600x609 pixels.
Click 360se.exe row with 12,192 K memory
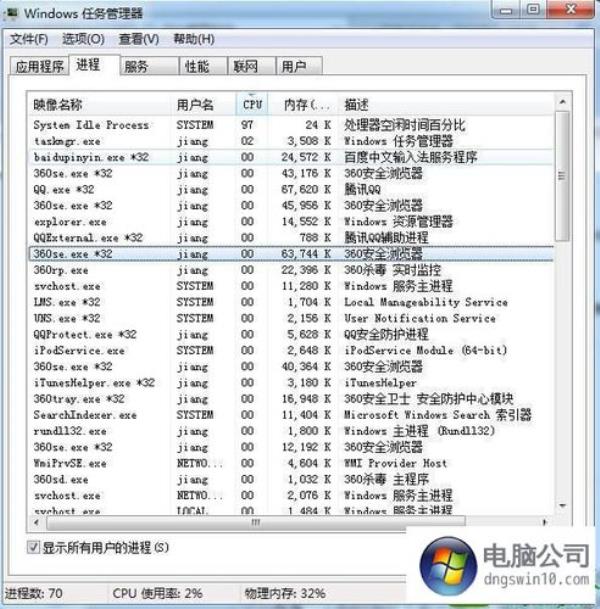291,447
